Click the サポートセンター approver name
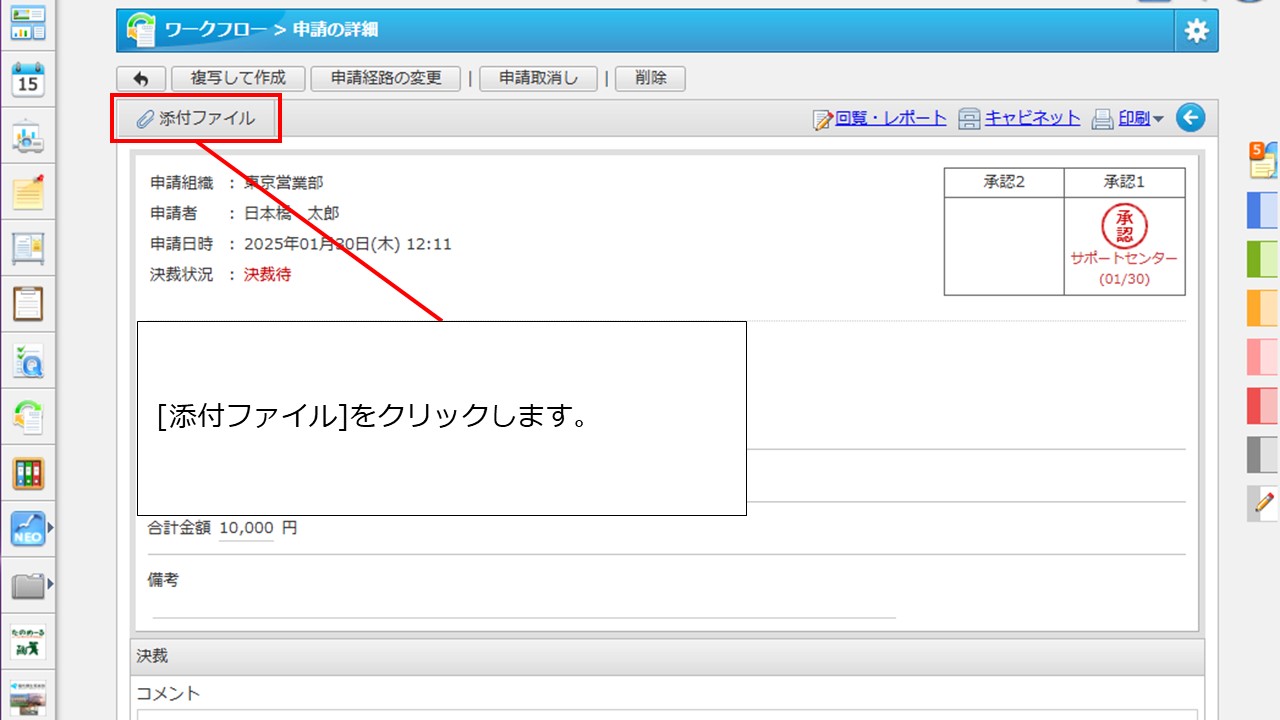The height and width of the screenshot is (720, 1280). coord(1124,258)
